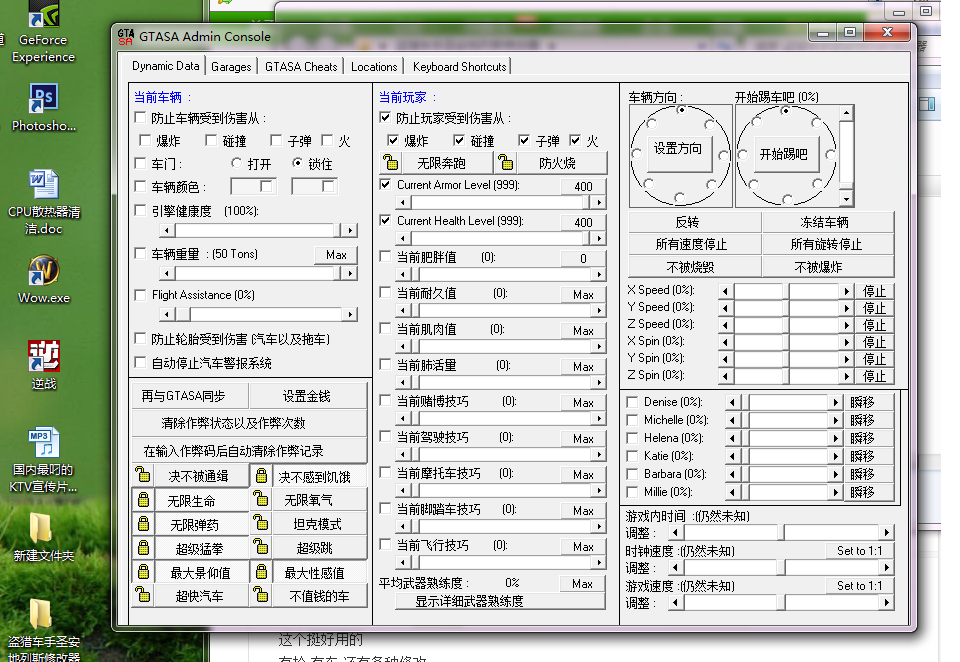Open the Garages tab
Viewport: 960px width, 662px height.
click(x=231, y=67)
